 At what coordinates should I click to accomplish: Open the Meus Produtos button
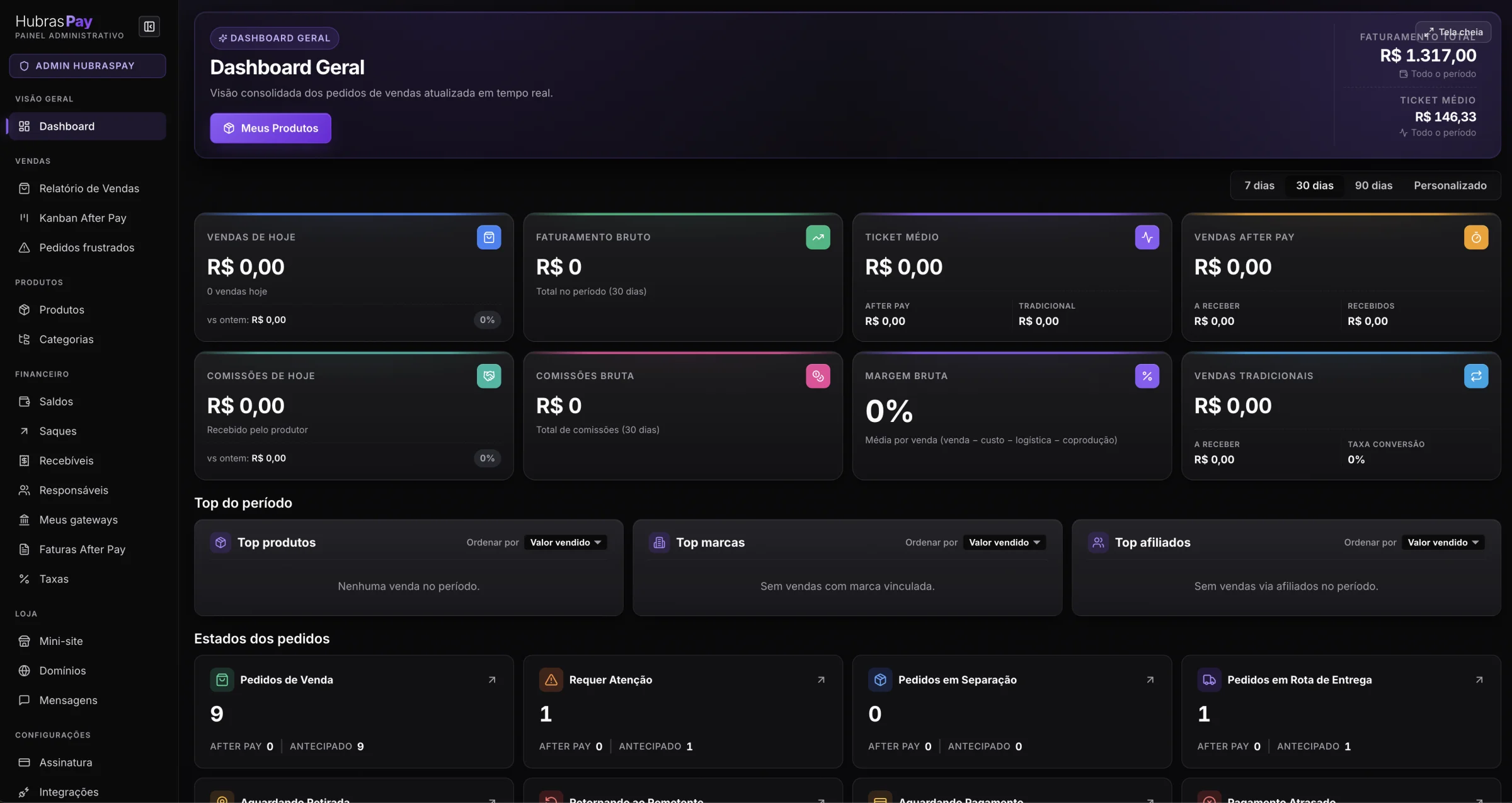click(x=270, y=128)
